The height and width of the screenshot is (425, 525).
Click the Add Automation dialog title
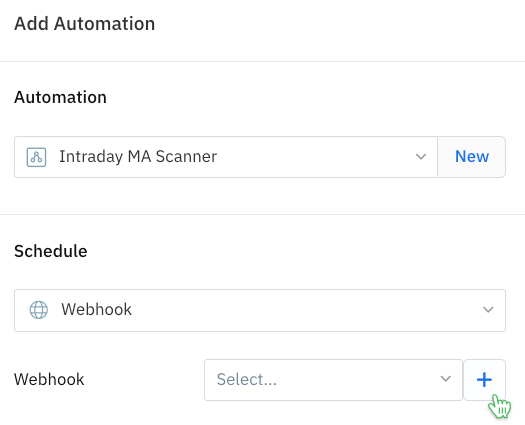(x=84, y=24)
